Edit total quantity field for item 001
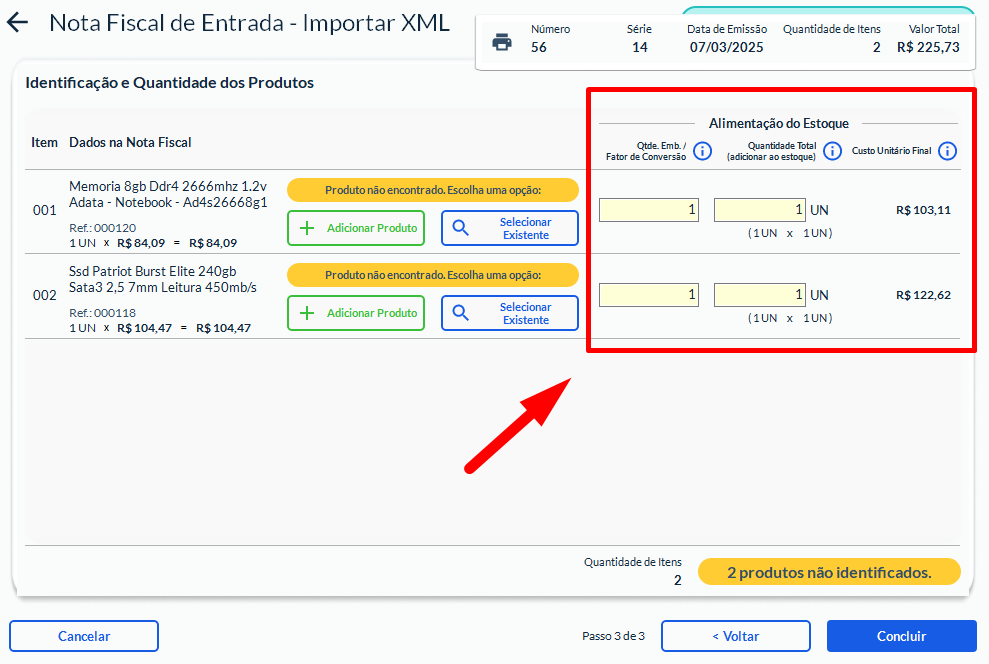This screenshot has width=989, height=664. [759, 210]
